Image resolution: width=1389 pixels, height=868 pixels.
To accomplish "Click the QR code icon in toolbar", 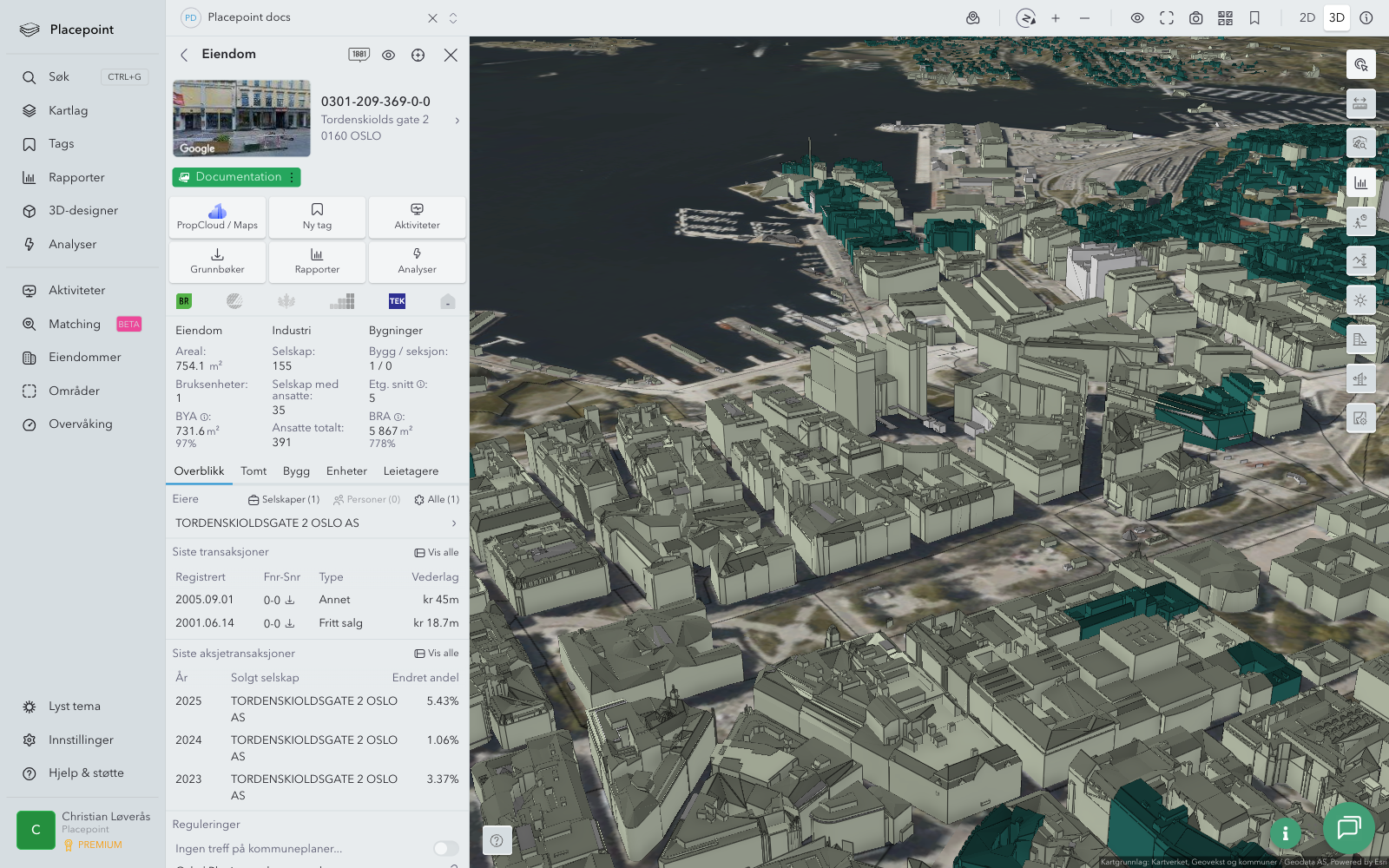I will pyautogui.click(x=1225, y=18).
